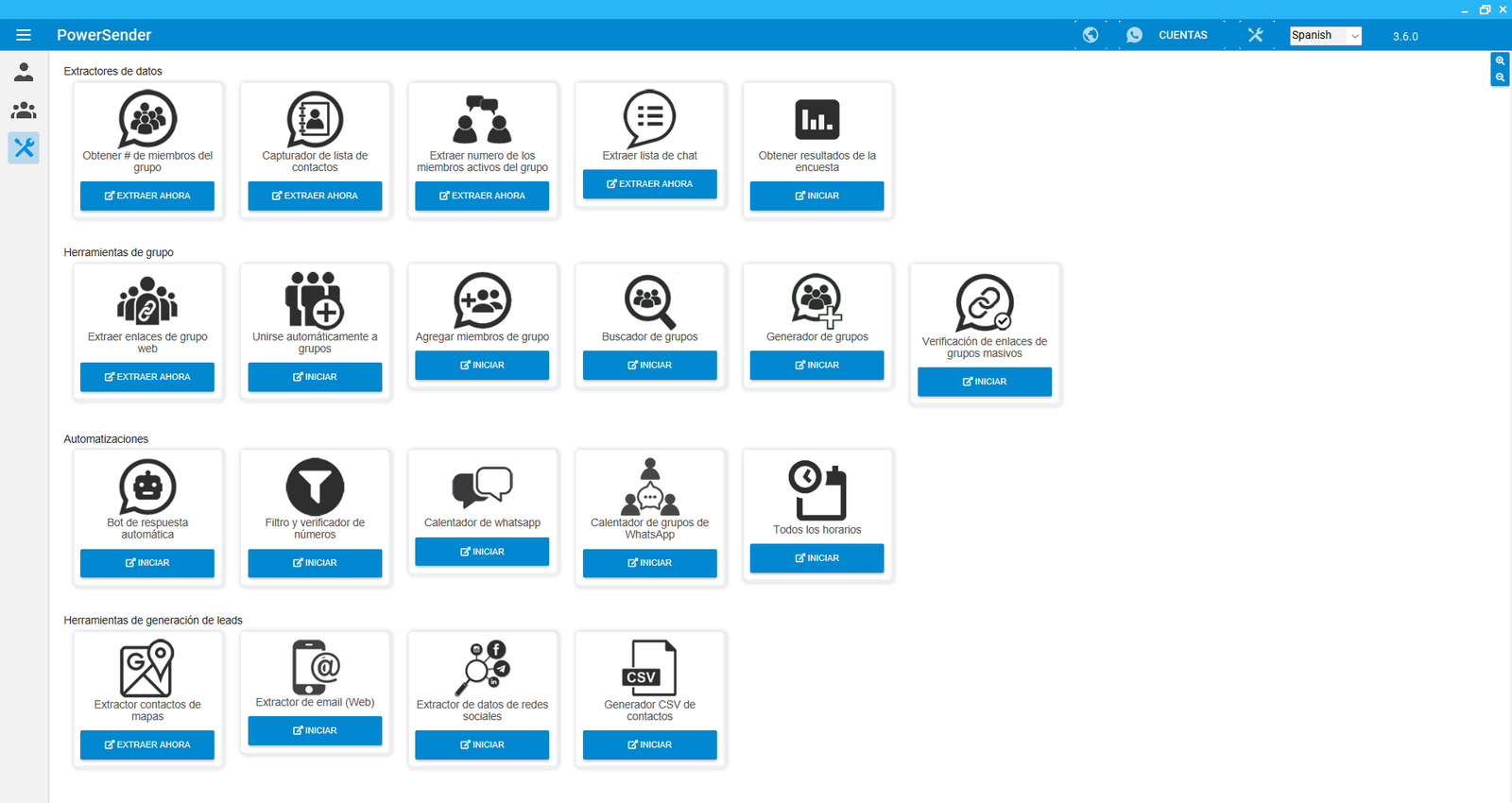1512x803 pixels.
Task: Click Herramientas de generación de leads heading
Action: (153, 621)
